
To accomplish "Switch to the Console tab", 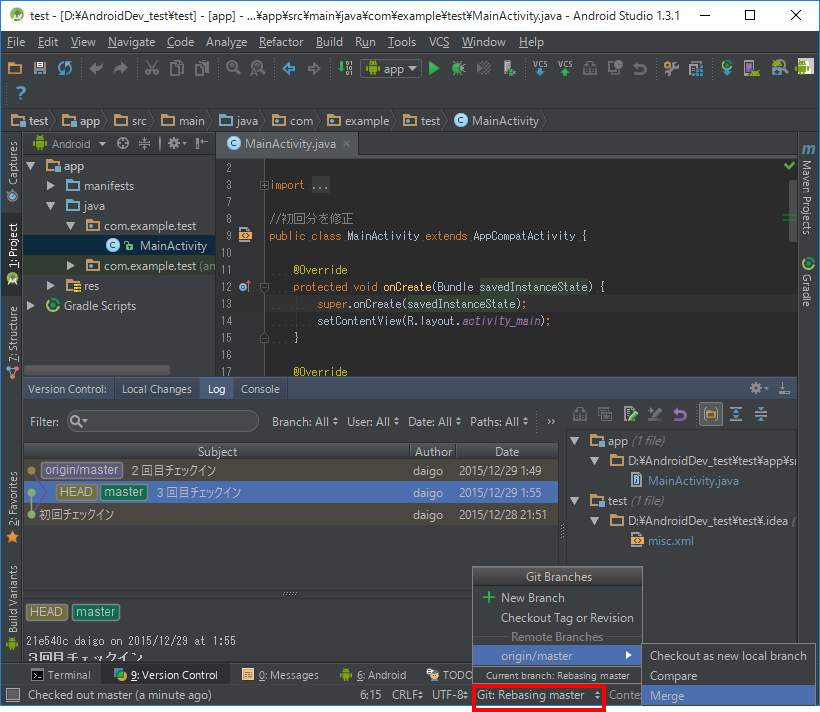I will [x=260, y=389].
